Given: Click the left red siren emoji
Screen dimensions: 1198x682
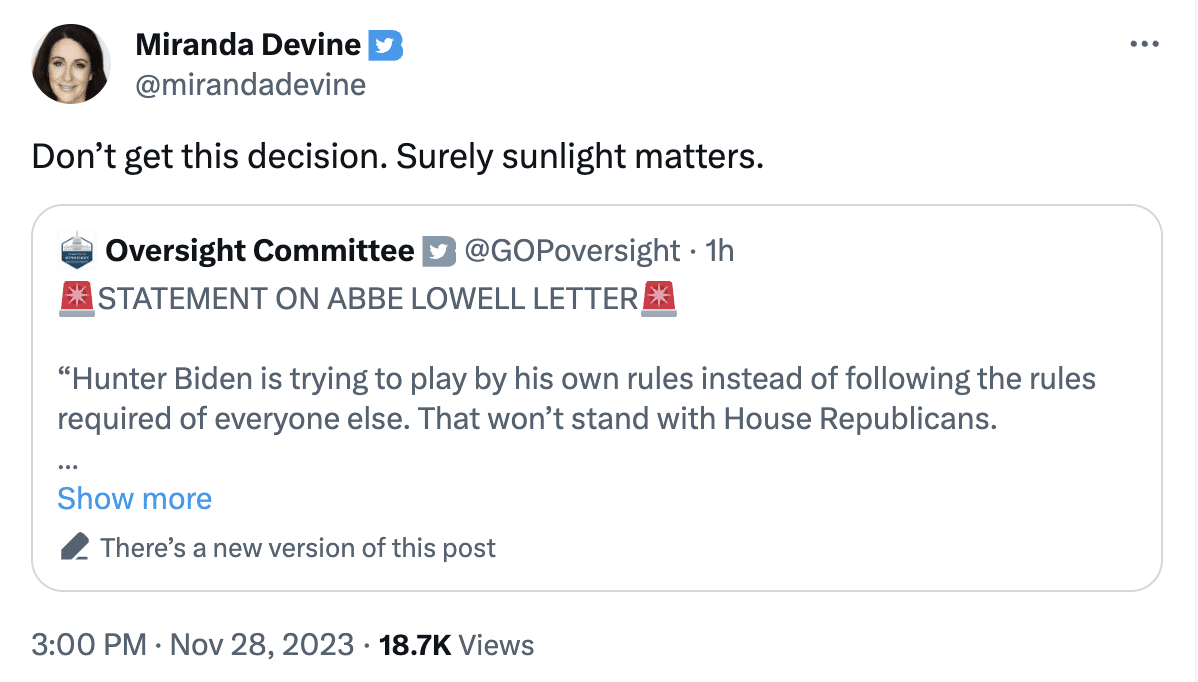Looking at the screenshot, I should [77, 298].
